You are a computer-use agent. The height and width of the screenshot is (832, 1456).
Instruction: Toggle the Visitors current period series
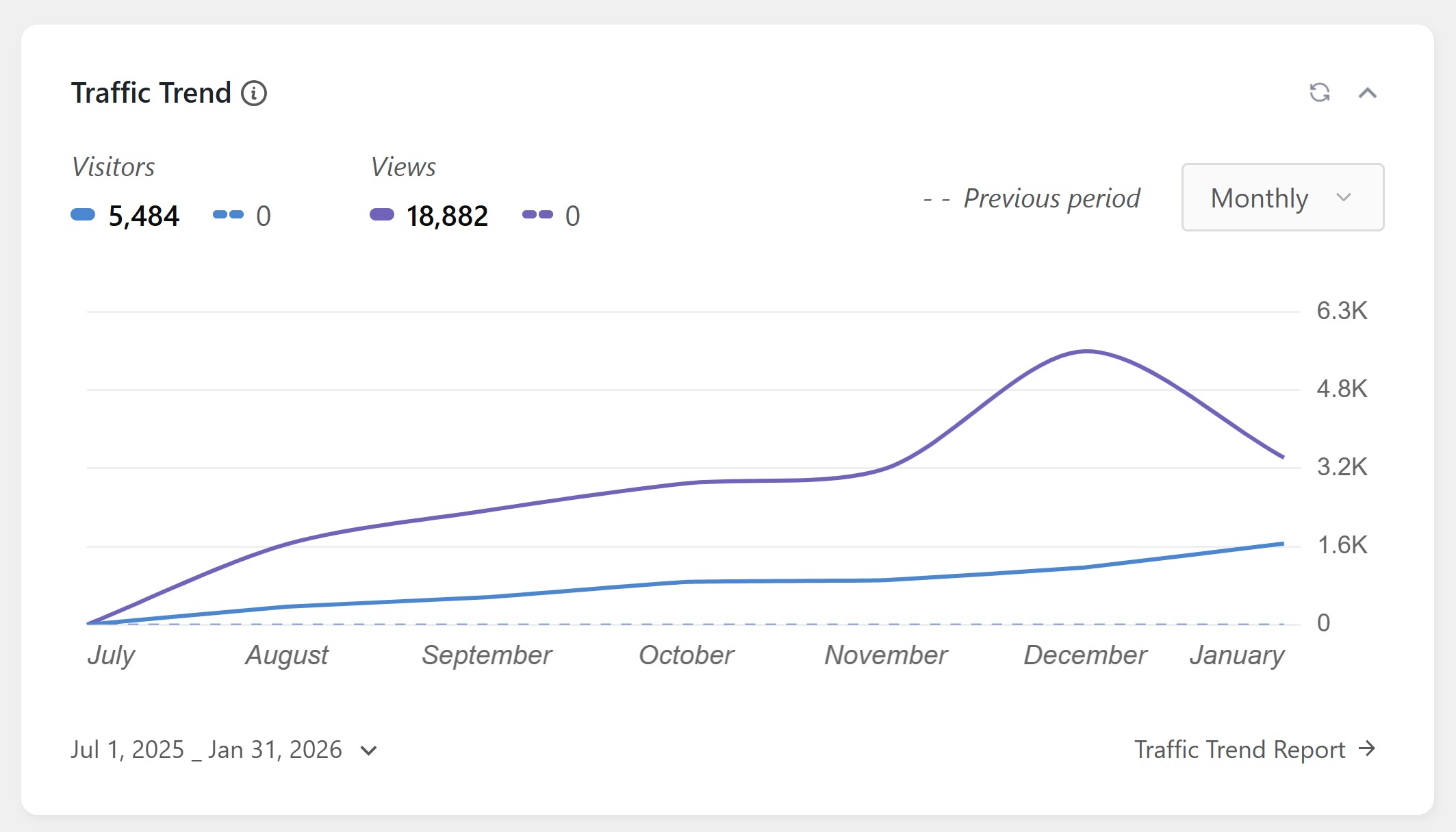(x=83, y=215)
